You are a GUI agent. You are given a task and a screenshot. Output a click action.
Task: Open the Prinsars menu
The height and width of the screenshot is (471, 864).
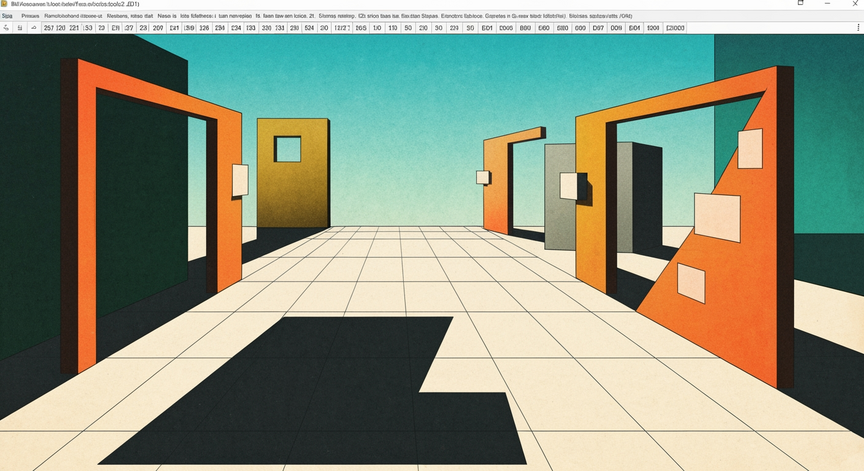30,16
